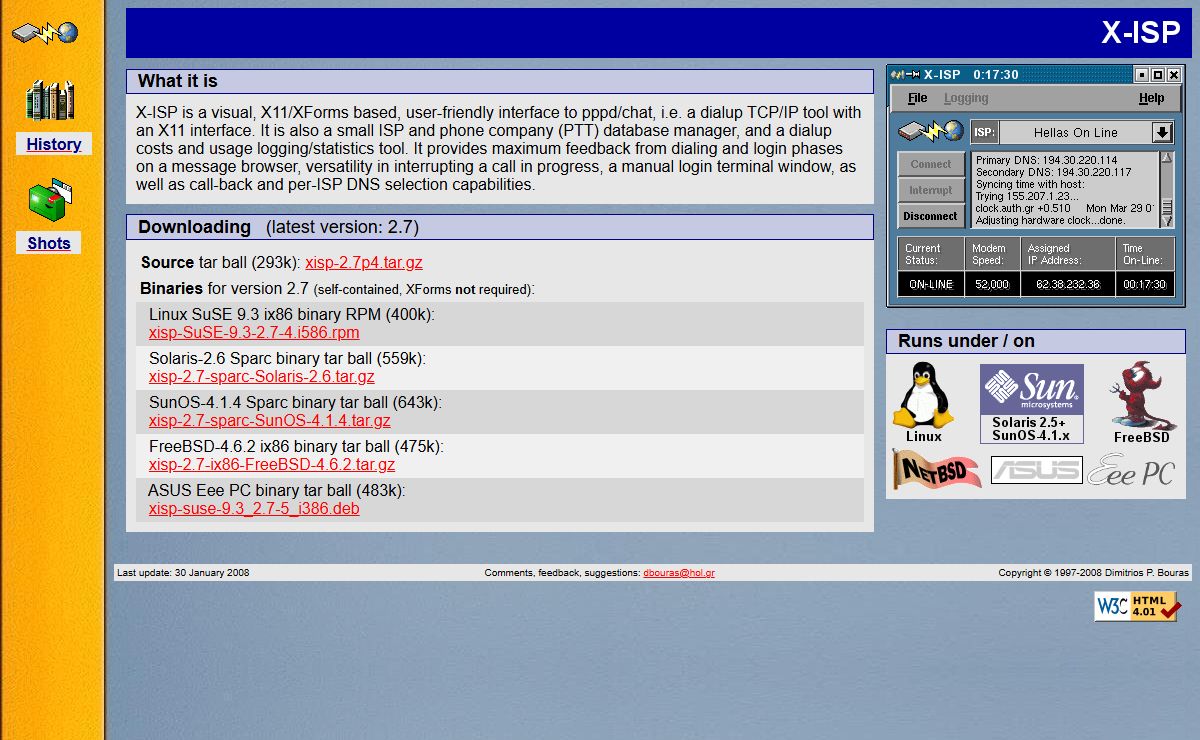Click the Runs under / on heading
This screenshot has width=1200, height=740.
tap(966, 341)
